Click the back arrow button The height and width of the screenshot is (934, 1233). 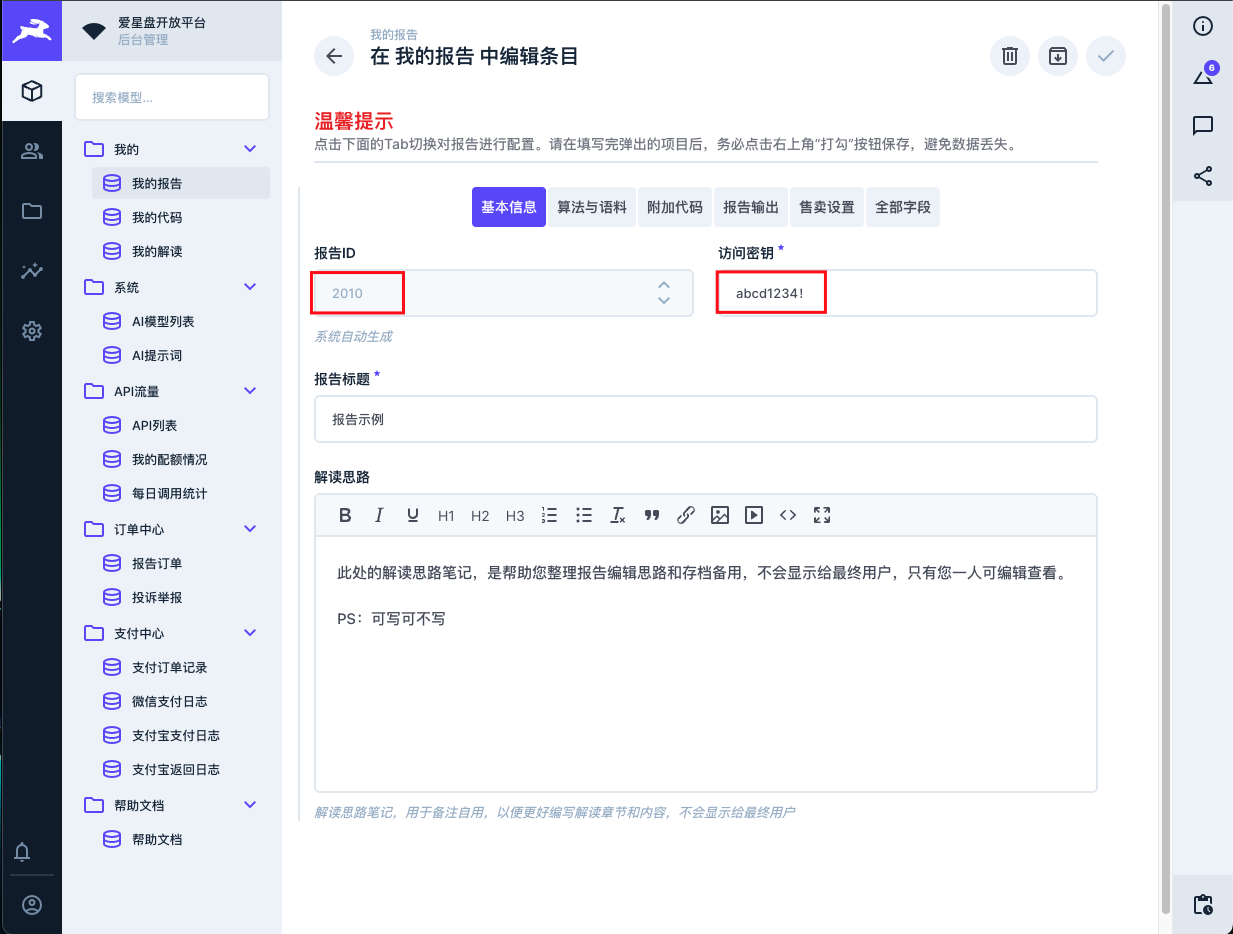coord(334,56)
